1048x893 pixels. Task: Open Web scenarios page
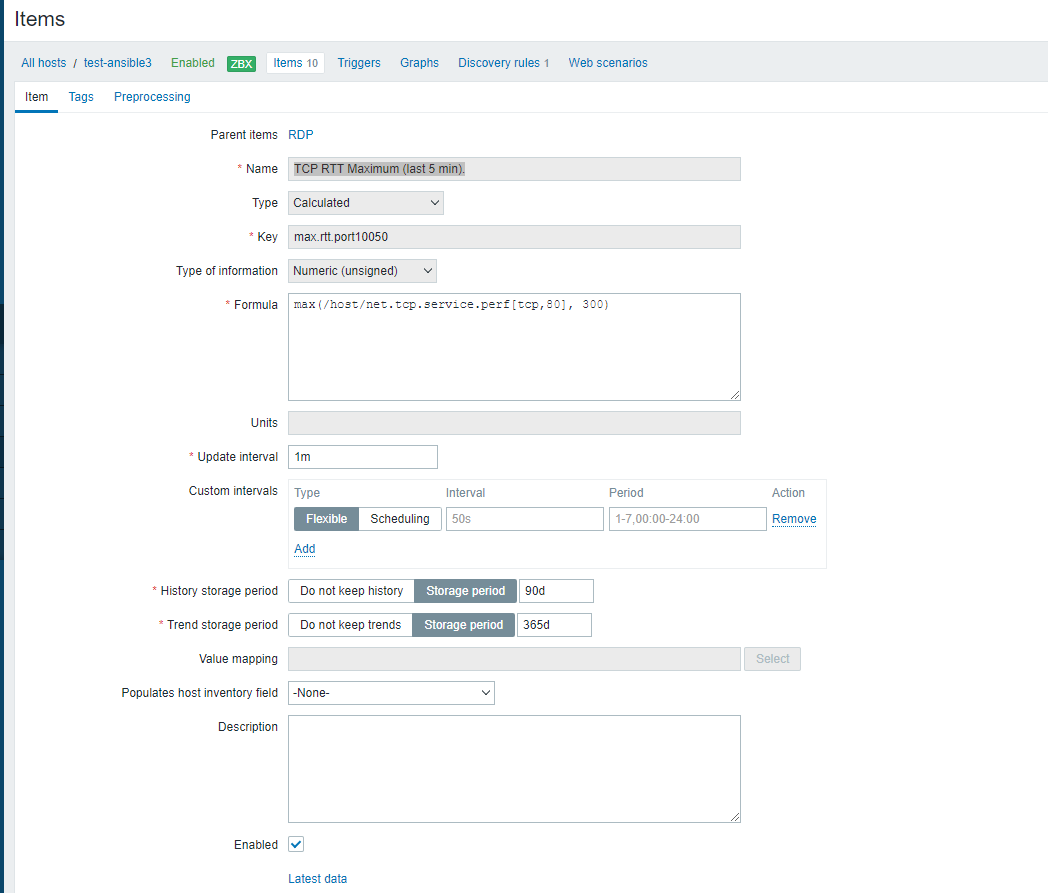point(608,63)
